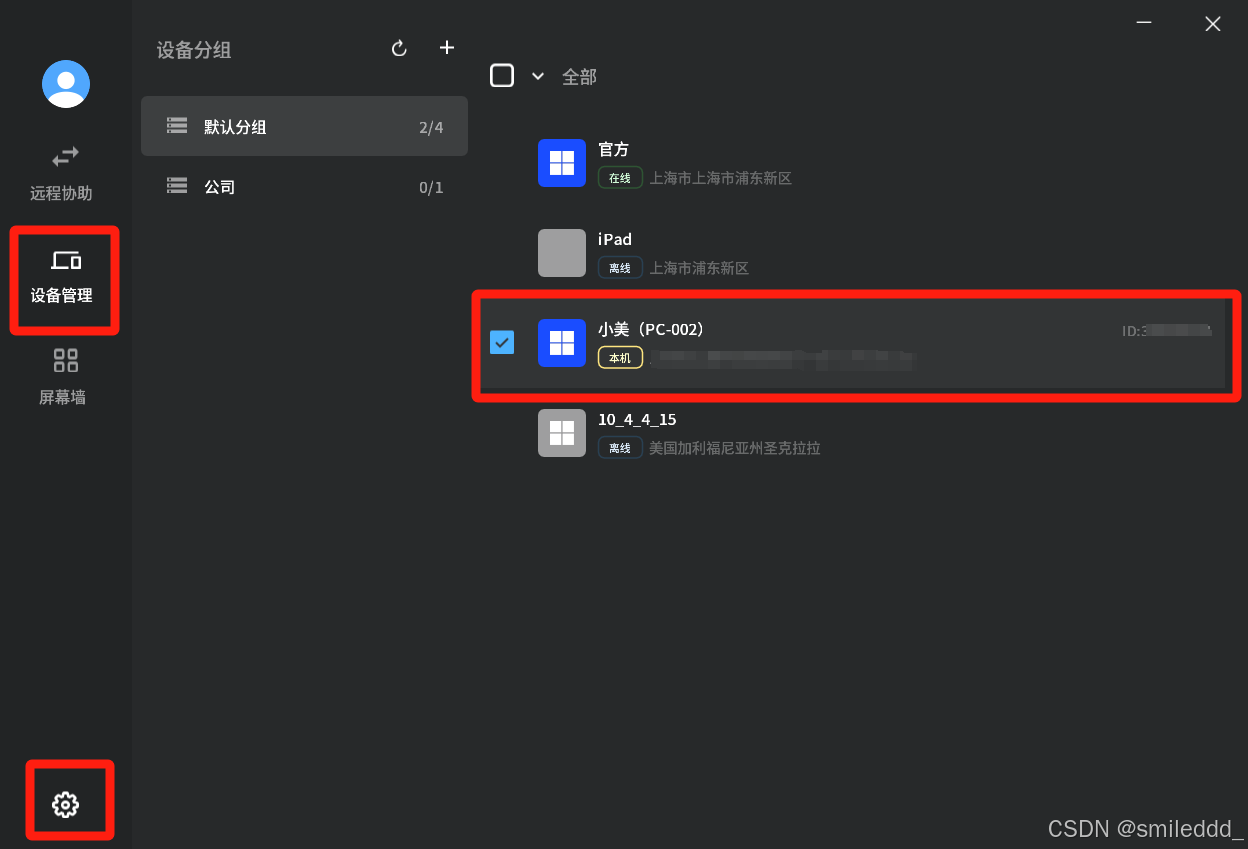Viewport: 1248px width, 849px height.
Task: Open 远程协助 remote assistance section
Action: click(61, 173)
